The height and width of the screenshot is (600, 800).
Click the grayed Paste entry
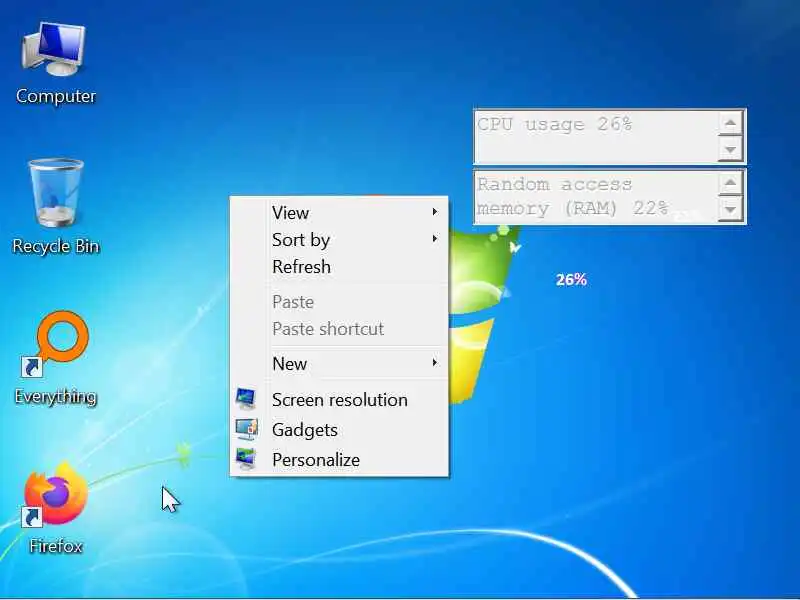tap(339, 302)
